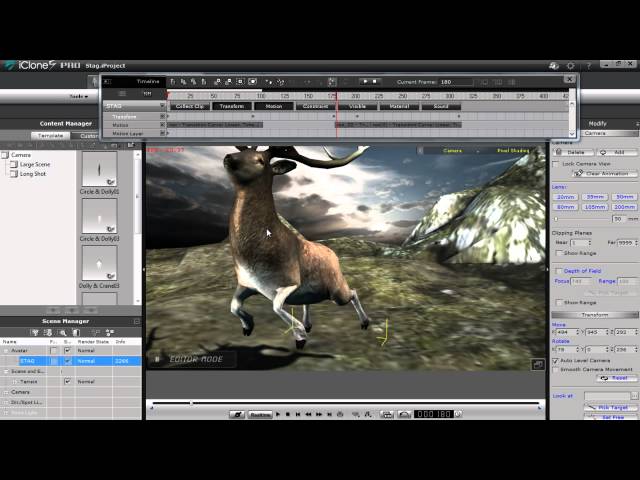This screenshot has height=480, width=640.
Task: Collapse the Avatar tree node
Action: coord(6,351)
